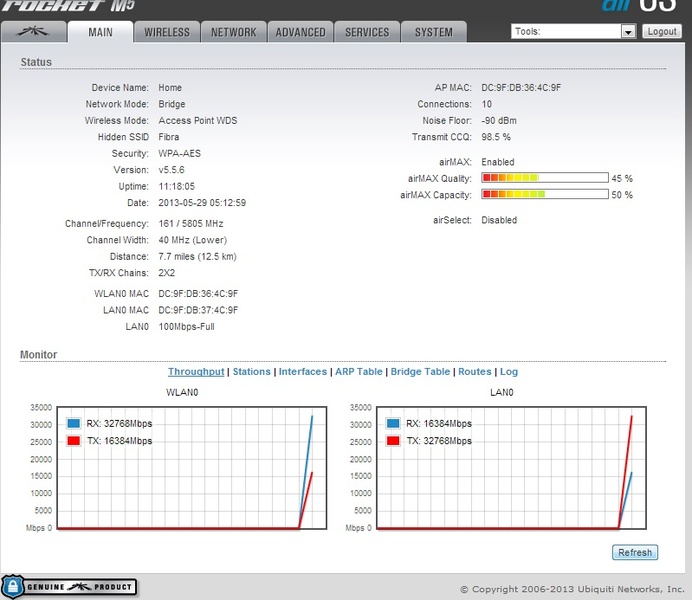Click airSelect value Disabled
Image resolution: width=692 pixels, height=600 pixels.
(499, 220)
